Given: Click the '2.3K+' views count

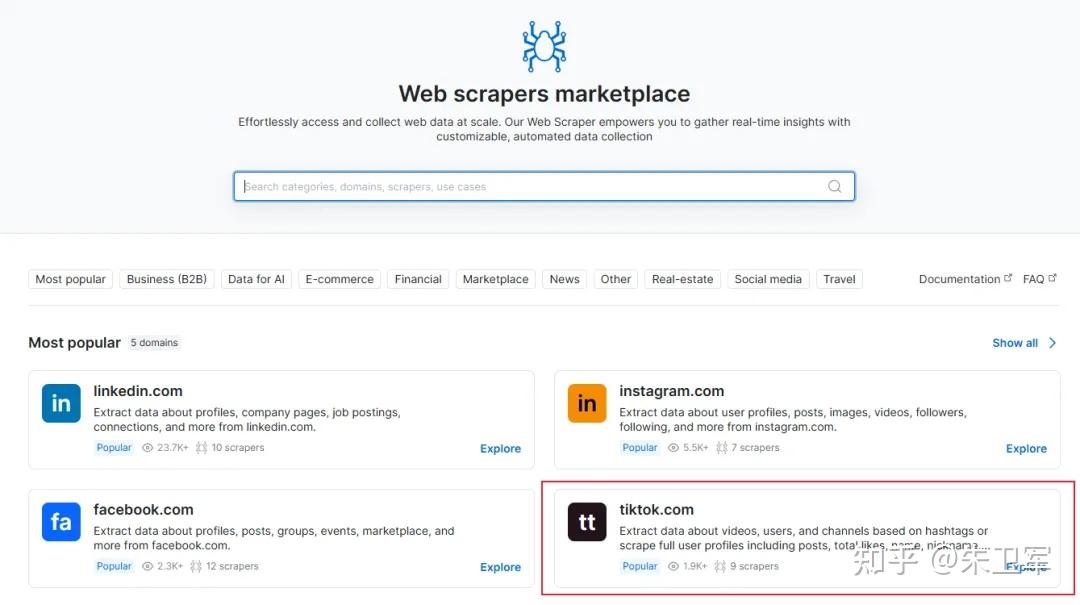Looking at the screenshot, I should tap(169, 566).
